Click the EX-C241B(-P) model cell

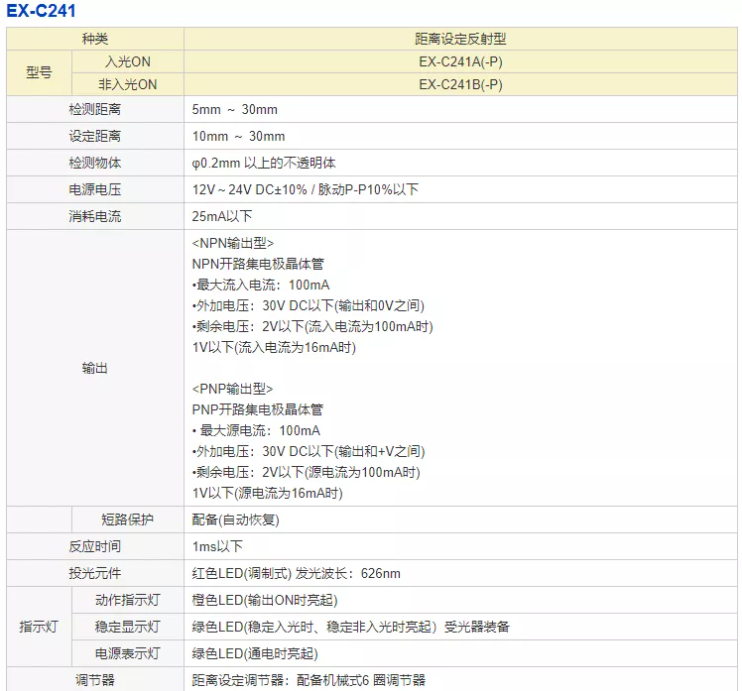tap(460, 85)
